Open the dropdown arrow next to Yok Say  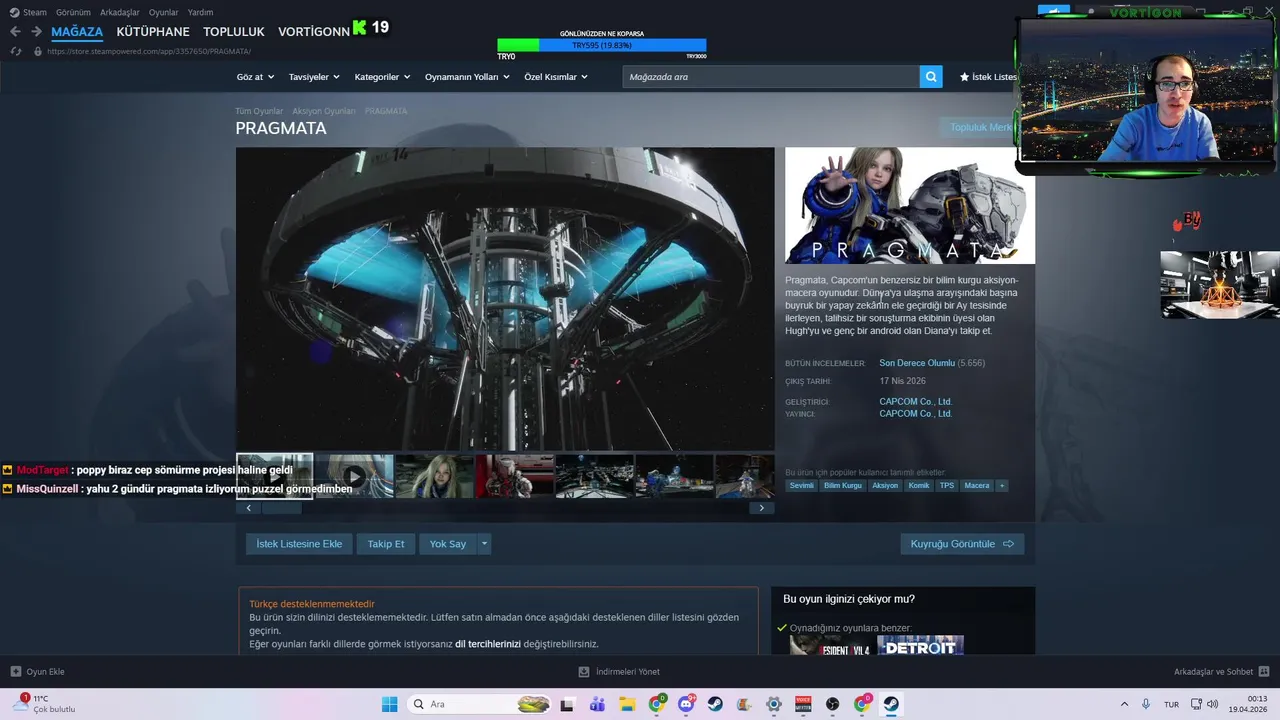[x=484, y=544]
